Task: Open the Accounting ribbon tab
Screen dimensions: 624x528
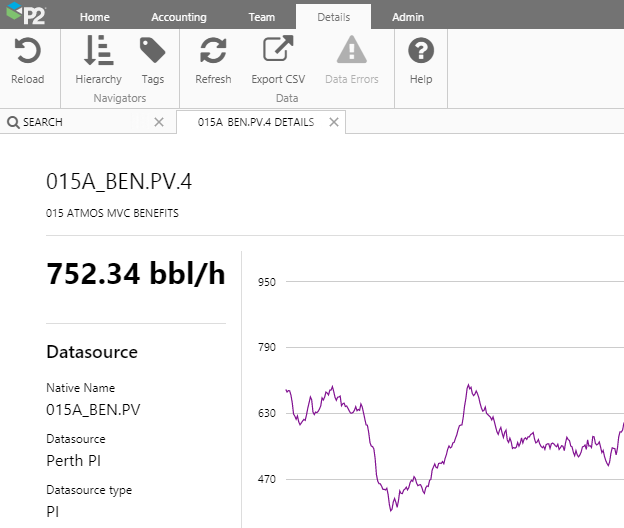Action: click(x=179, y=17)
